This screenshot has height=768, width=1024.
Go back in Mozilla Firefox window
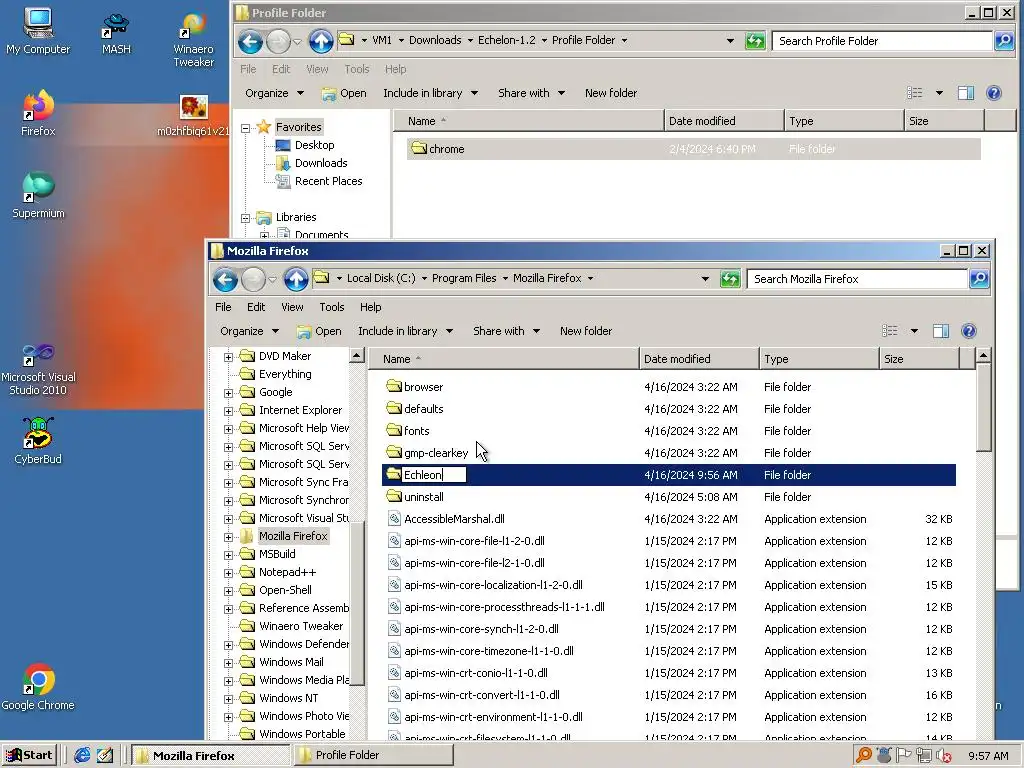pyautogui.click(x=225, y=280)
